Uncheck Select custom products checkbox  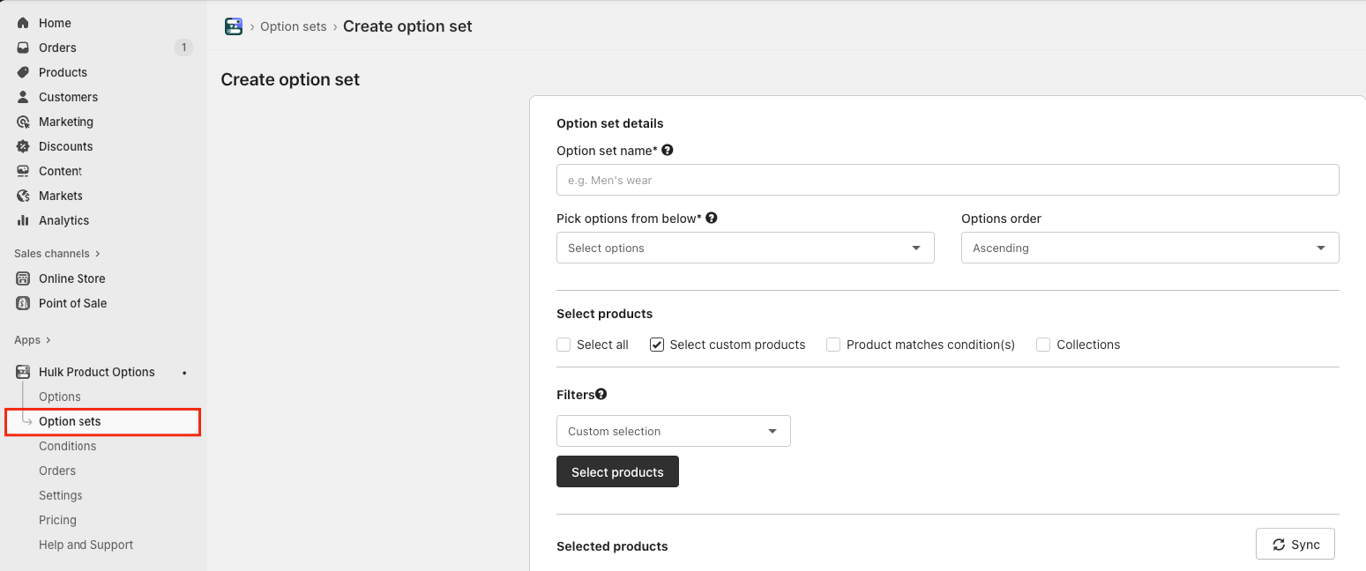pos(657,345)
